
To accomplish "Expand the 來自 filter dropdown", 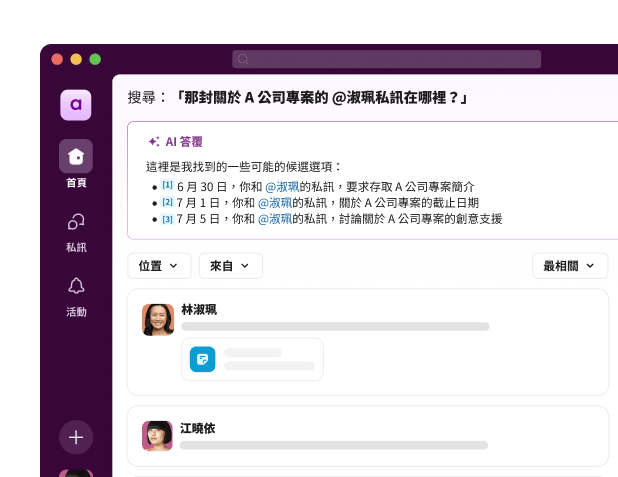I will coord(231,266).
